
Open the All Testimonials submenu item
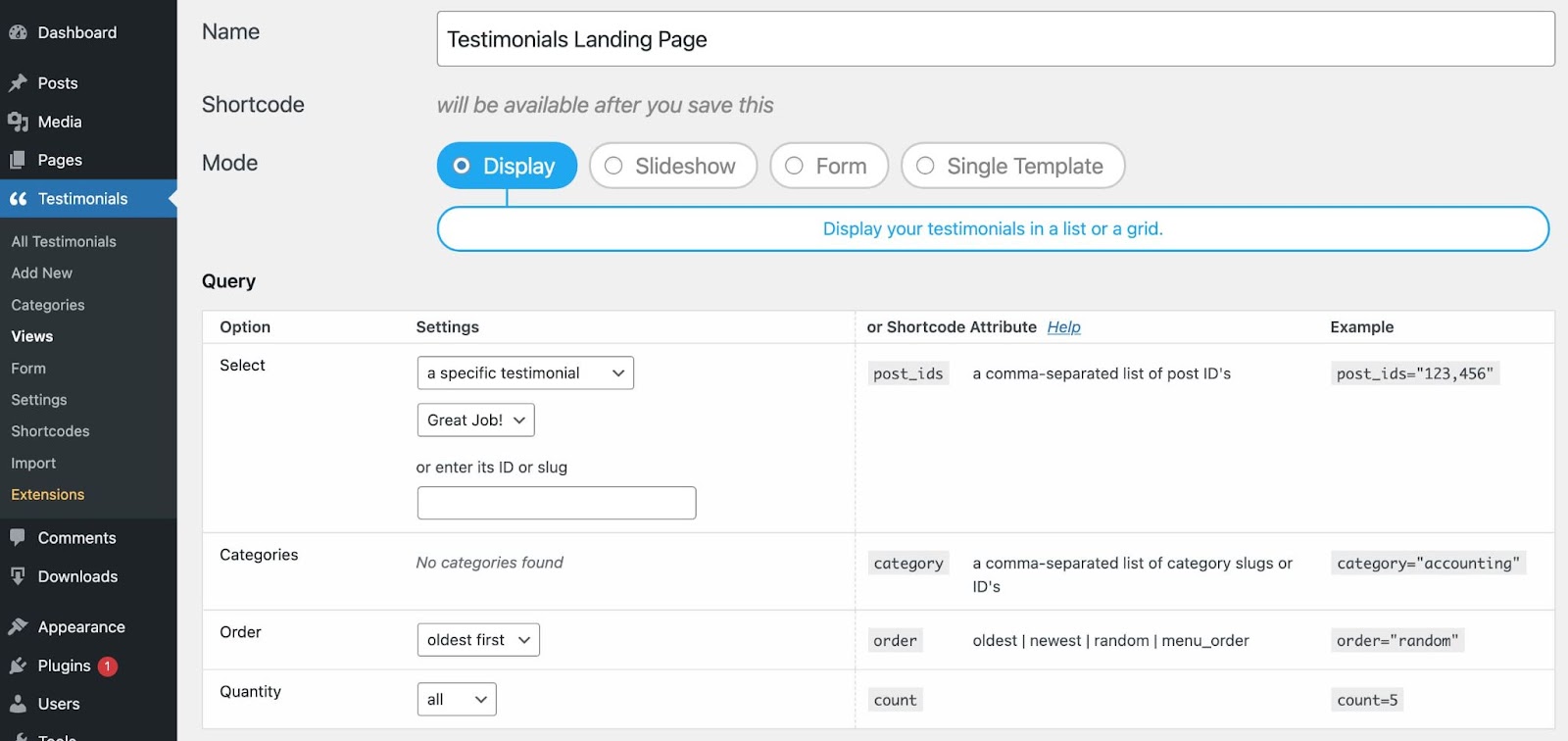point(64,241)
